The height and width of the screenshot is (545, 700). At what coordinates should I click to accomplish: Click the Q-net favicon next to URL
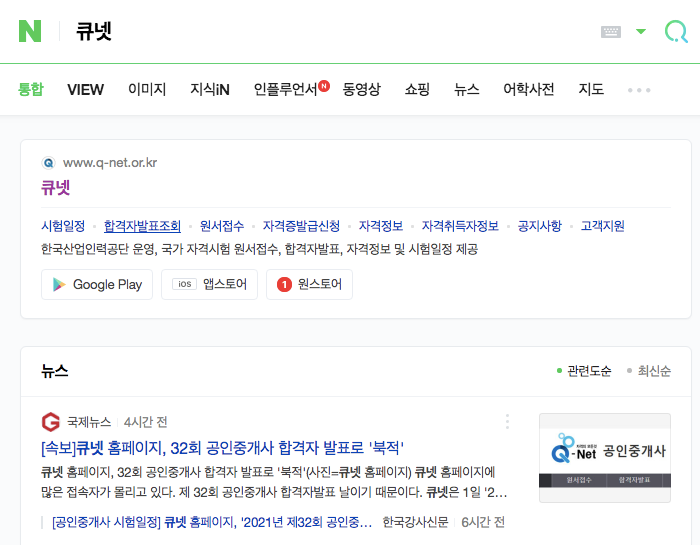(x=48, y=163)
